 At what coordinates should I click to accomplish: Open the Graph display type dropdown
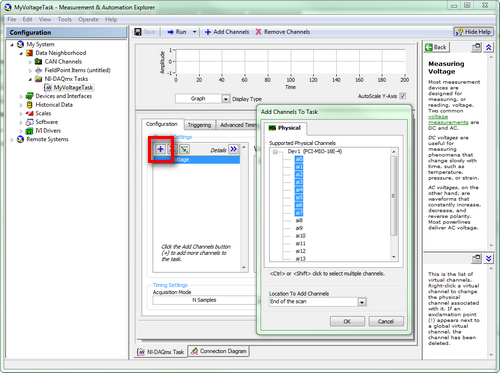pos(226,99)
